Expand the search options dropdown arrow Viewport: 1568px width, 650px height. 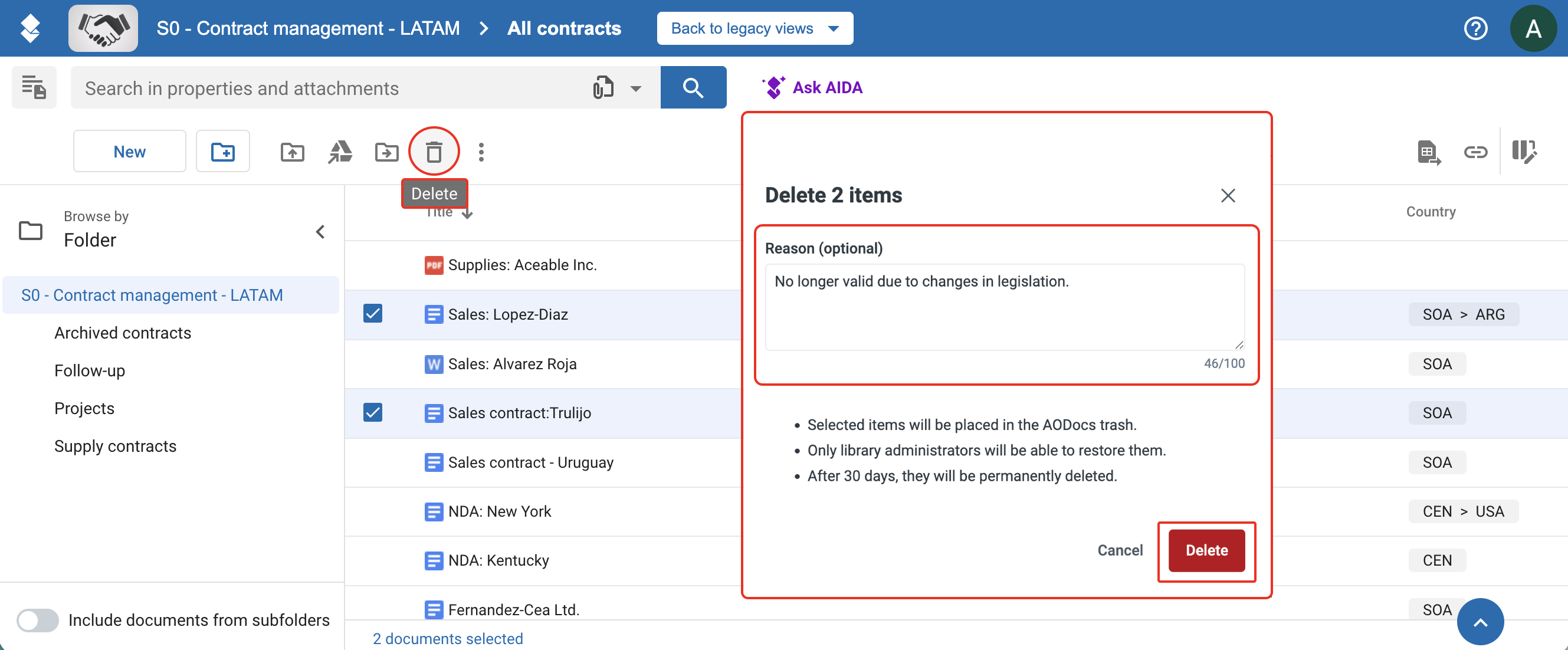pos(635,88)
